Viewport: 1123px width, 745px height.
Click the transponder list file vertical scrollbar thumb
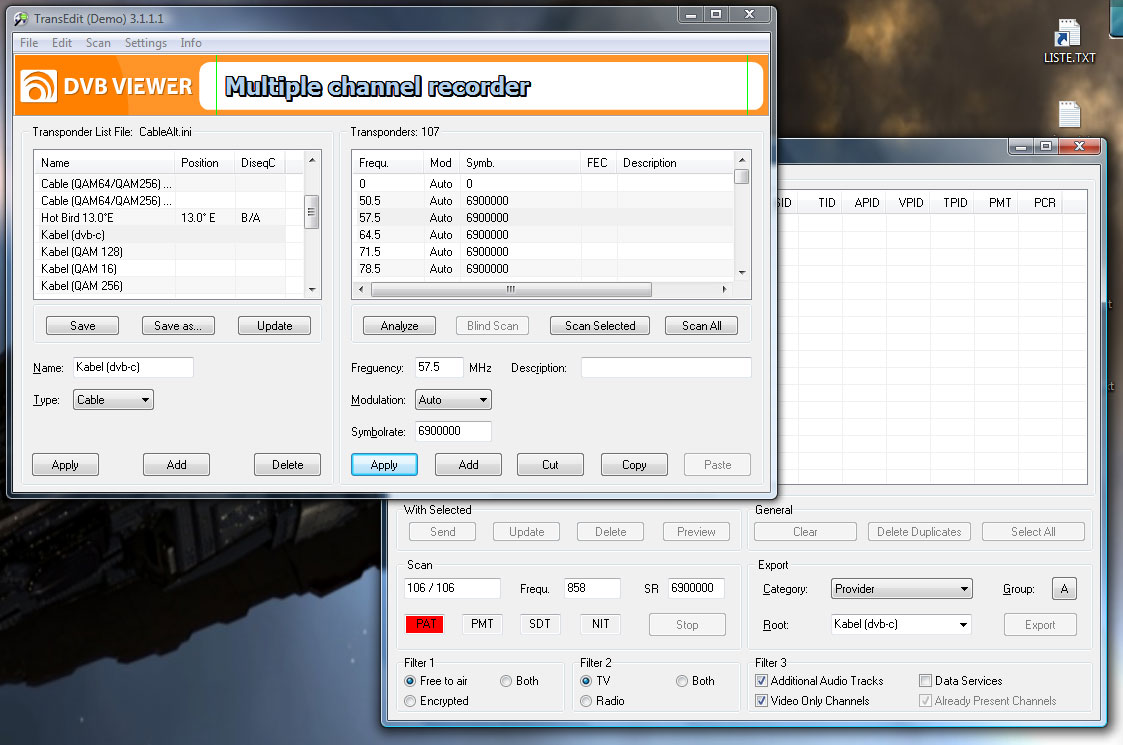coord(311,211)
